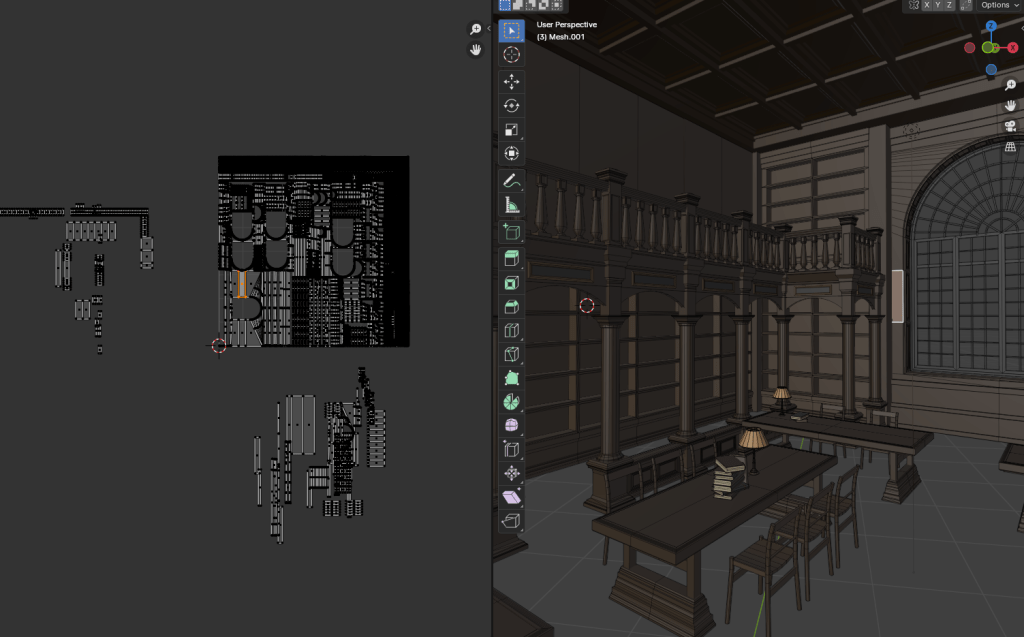The width and height of the screenshot is (1024, 637).
Task: Activate the 3D Cursor tool
Action: point(511,55)
